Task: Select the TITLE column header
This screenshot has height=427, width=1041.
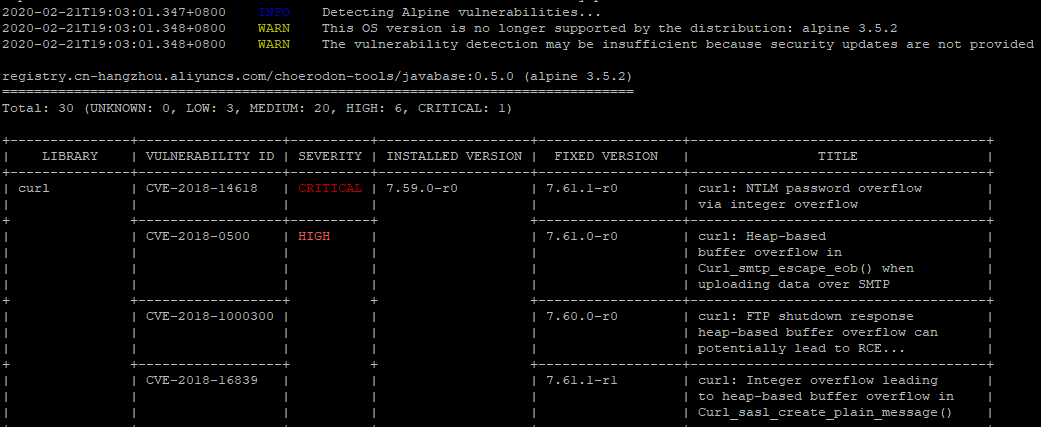Action: pyautogui.click(x=838, y=156)
